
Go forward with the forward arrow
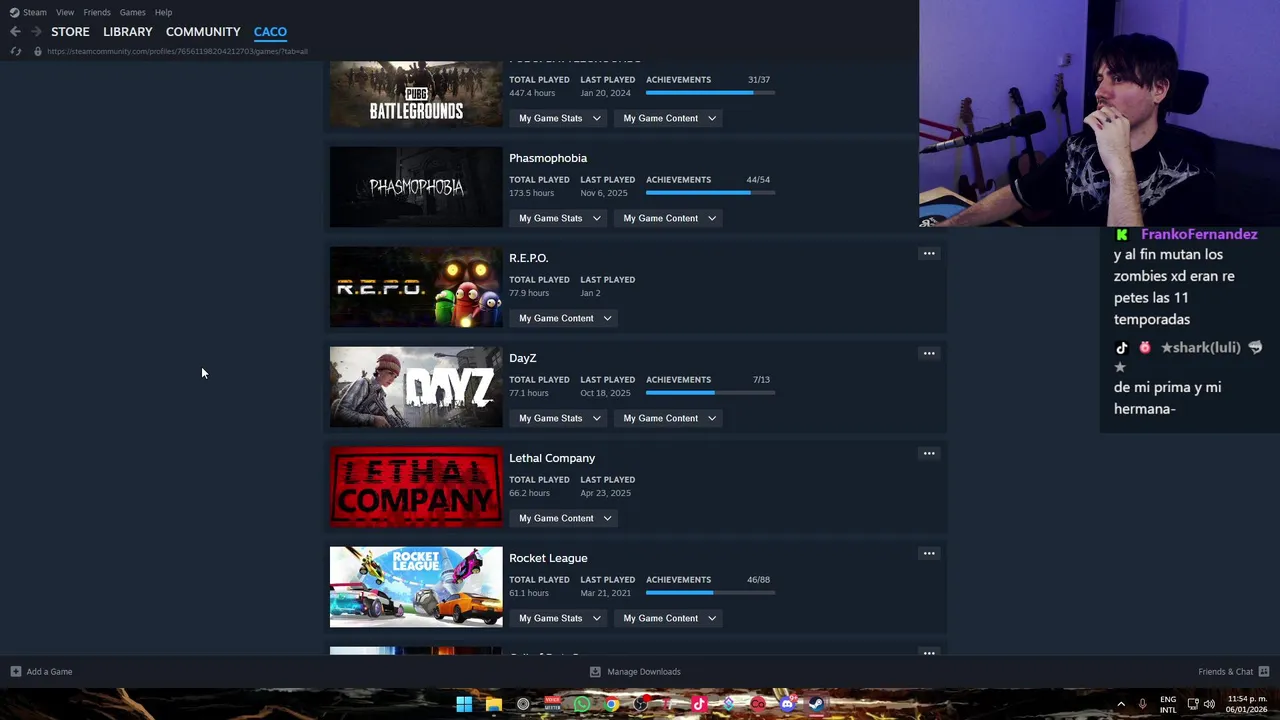(x=36, y=32)
